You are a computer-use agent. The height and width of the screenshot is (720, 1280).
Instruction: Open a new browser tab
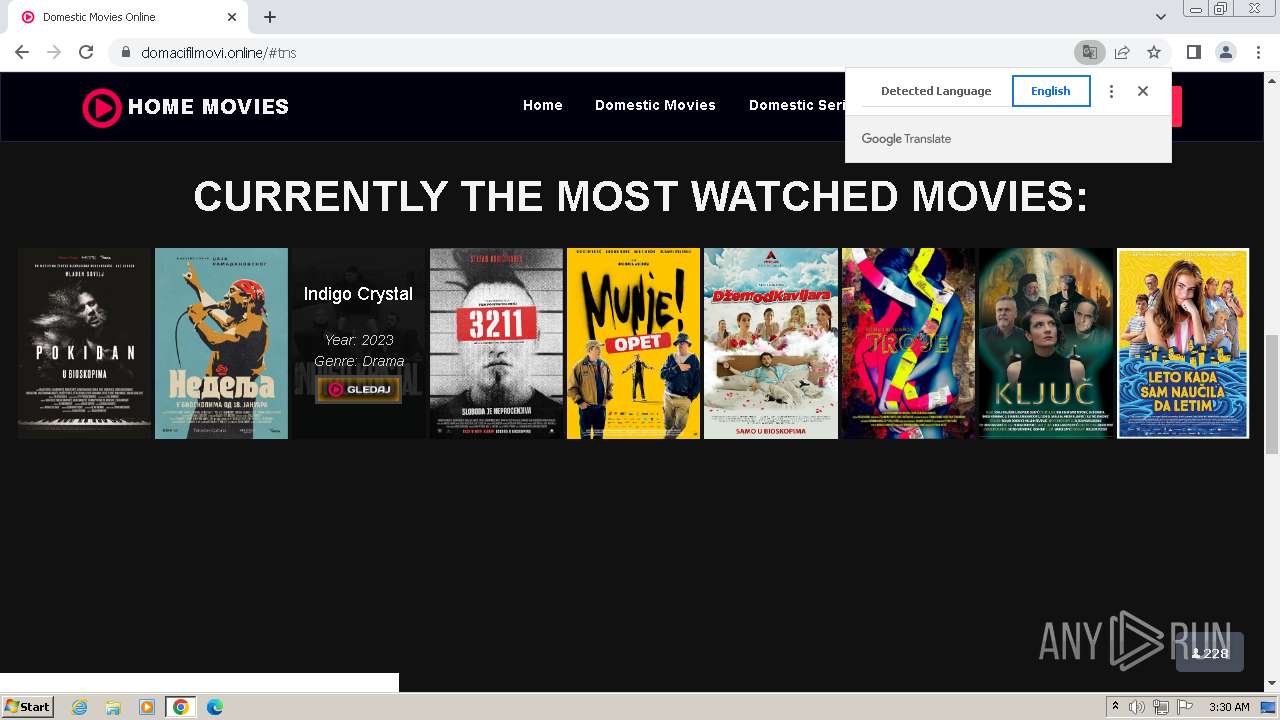pos(270,17)
